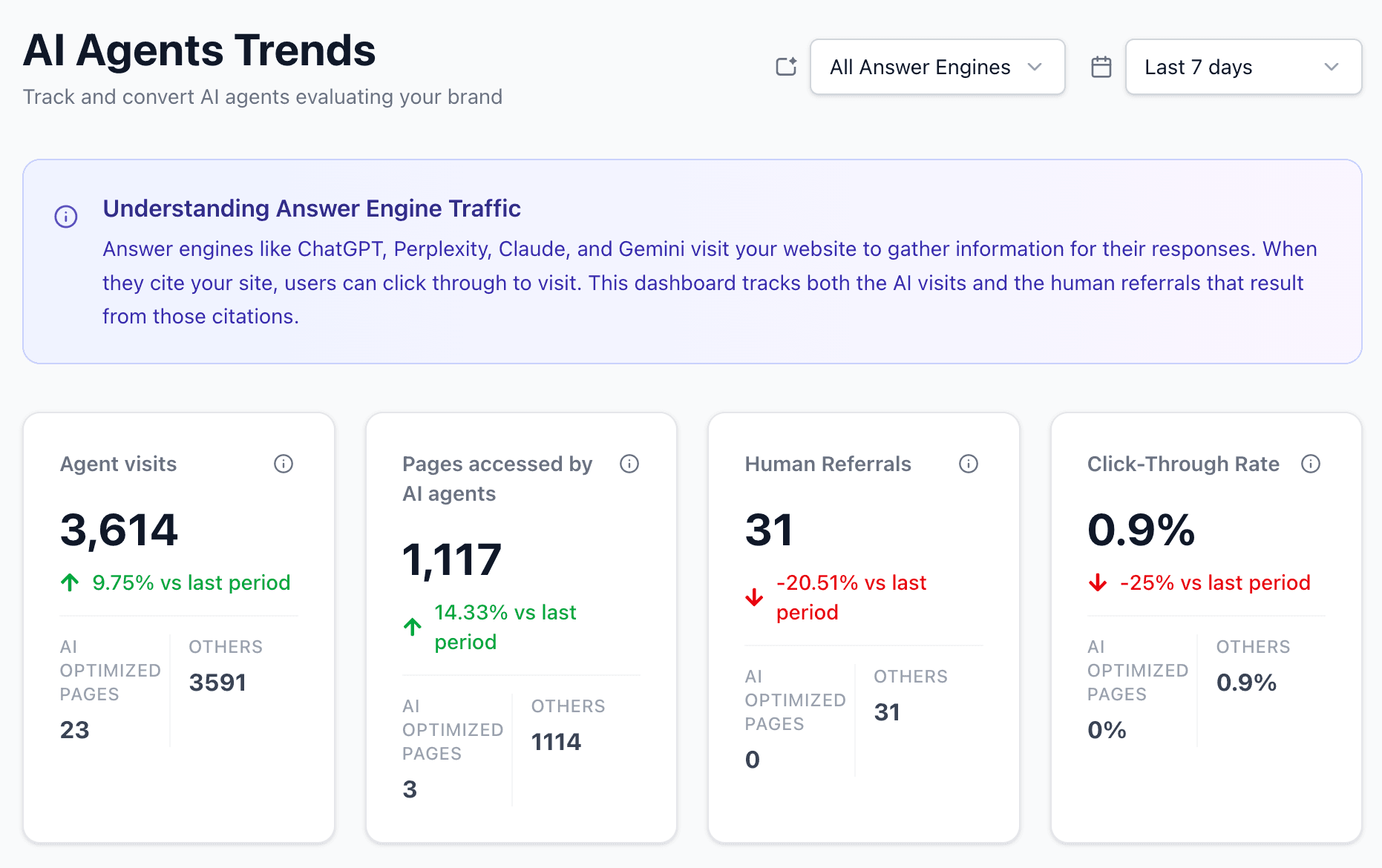Click the calendar icon beside the date filter
Screen dimensions: 1382x868
[x=1101, y=66]
